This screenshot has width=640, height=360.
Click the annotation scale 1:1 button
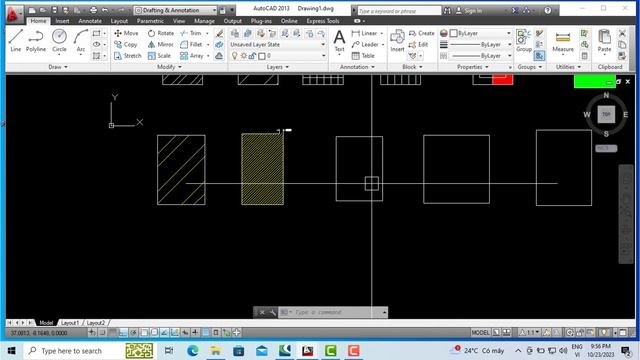(x=530, y=333)
